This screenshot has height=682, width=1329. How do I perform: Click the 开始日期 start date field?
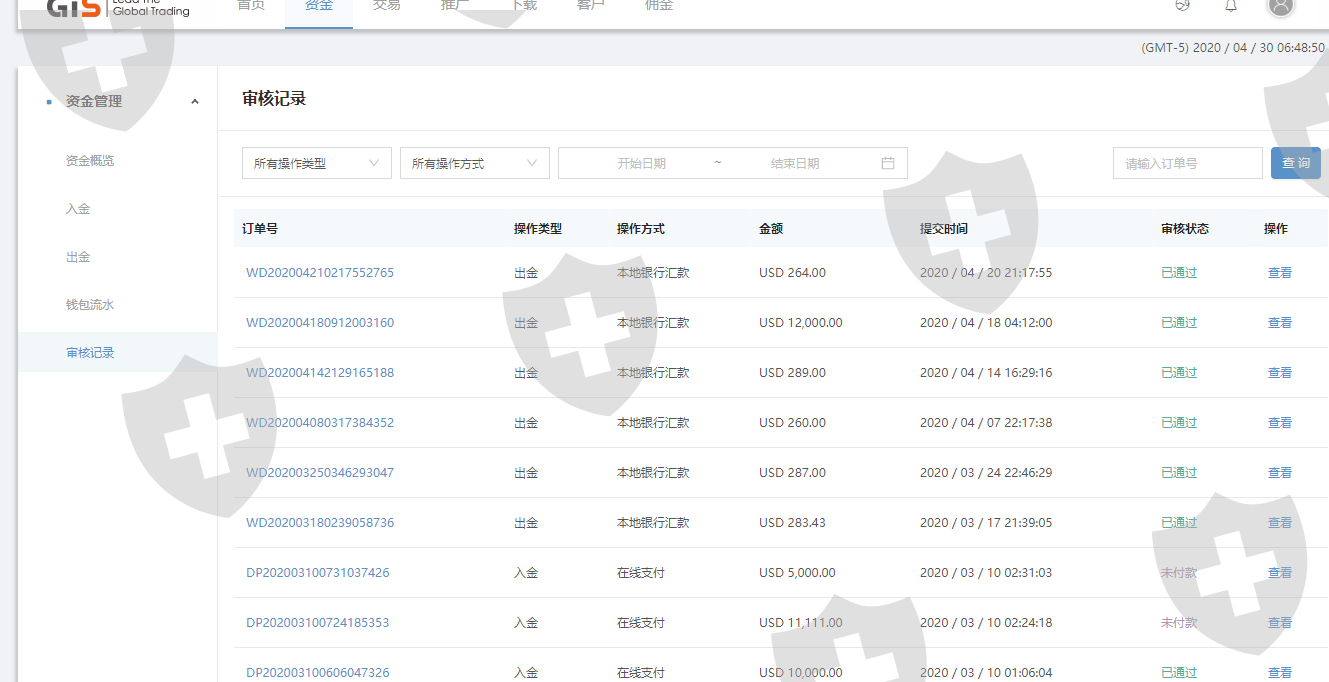(x=641, y=163)
